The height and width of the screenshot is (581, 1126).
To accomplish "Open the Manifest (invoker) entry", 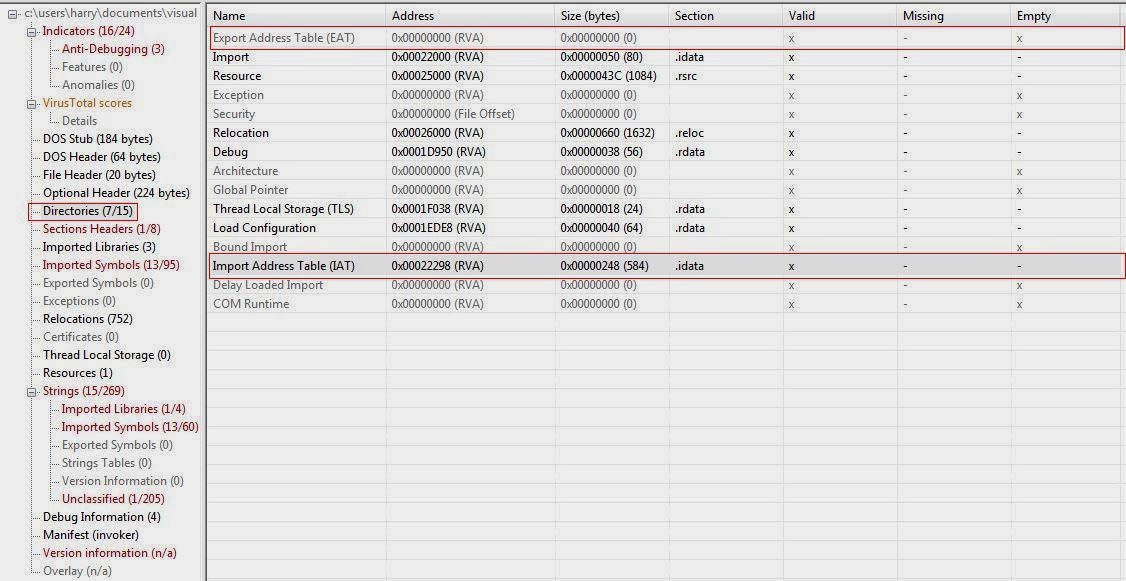I will point(85,535).
